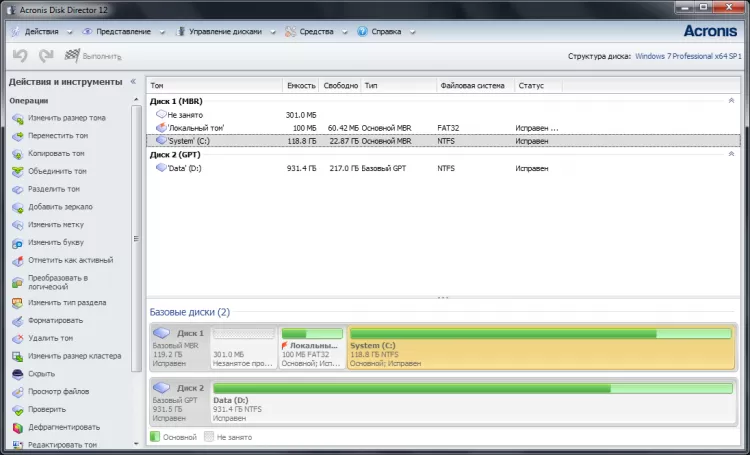Screen dimensions: 750x455
Task: Click the Удалить том operation link
Action: point(51,338)
